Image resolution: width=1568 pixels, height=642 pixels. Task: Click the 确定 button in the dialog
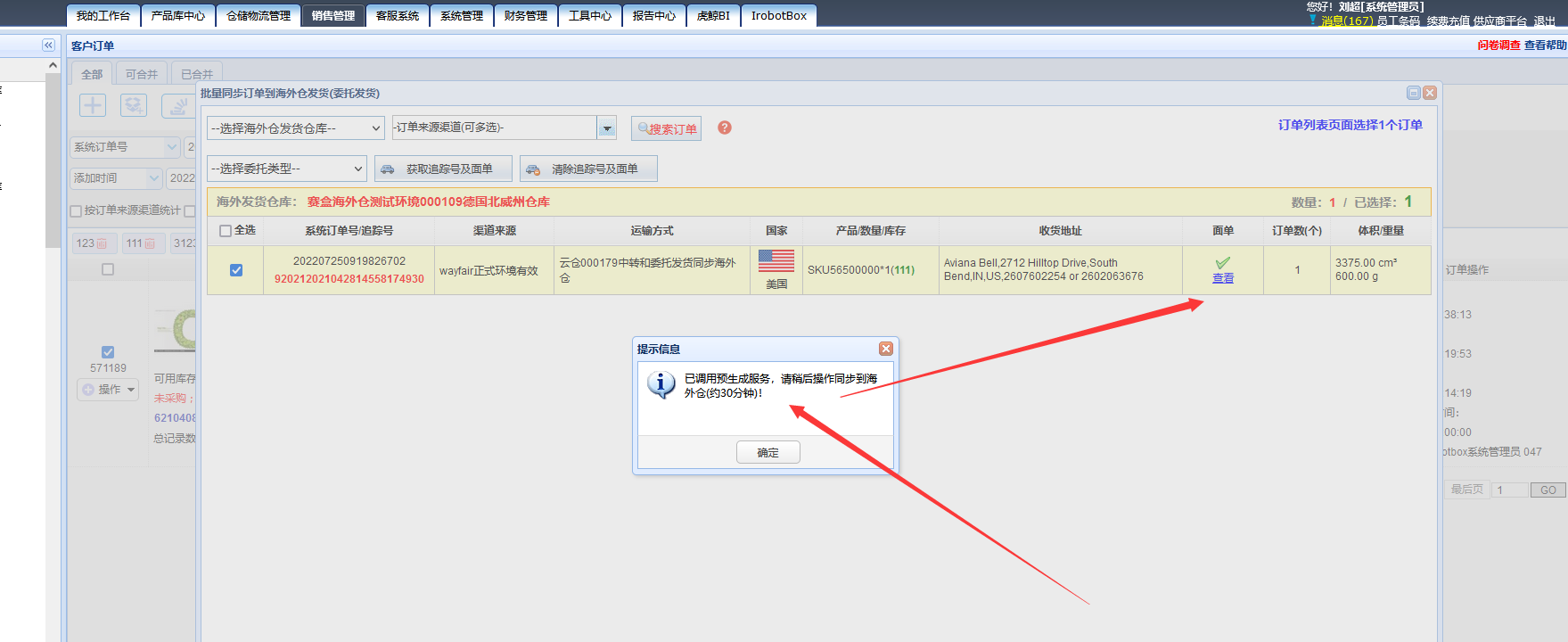coord(768,453)
